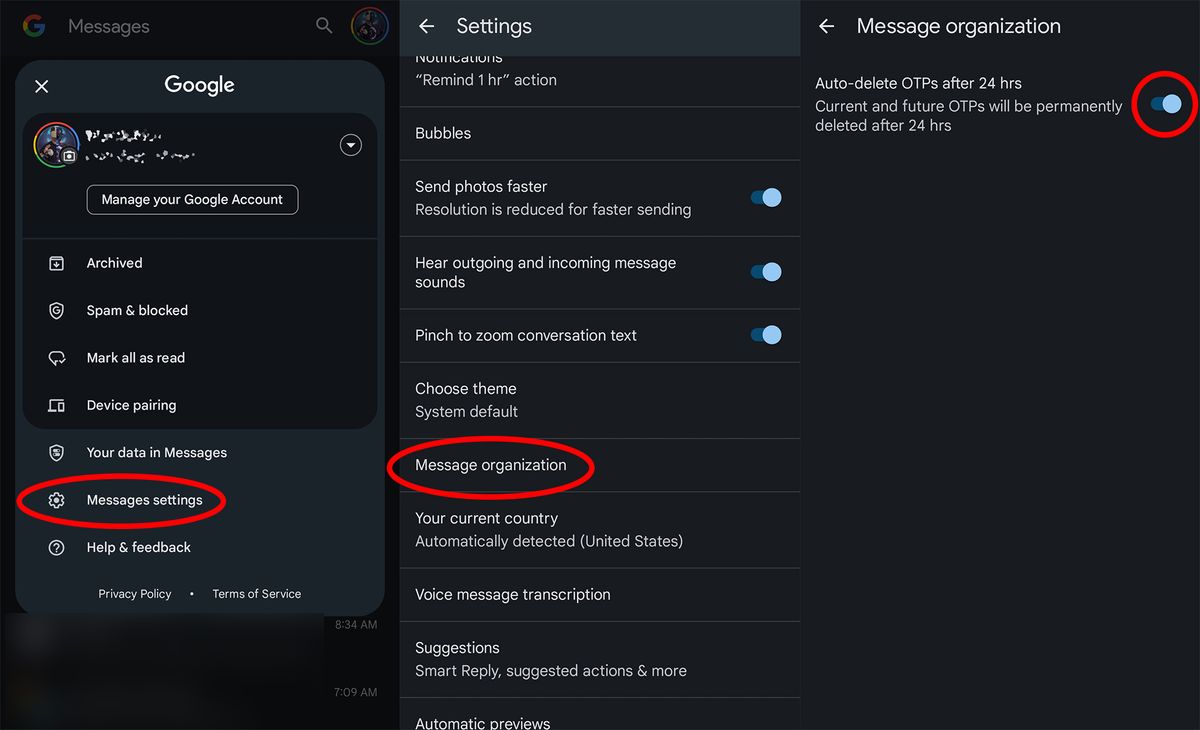Open the Help & feedback icon
Viewport: 1200px width, 730px height.
click(57, 548)
